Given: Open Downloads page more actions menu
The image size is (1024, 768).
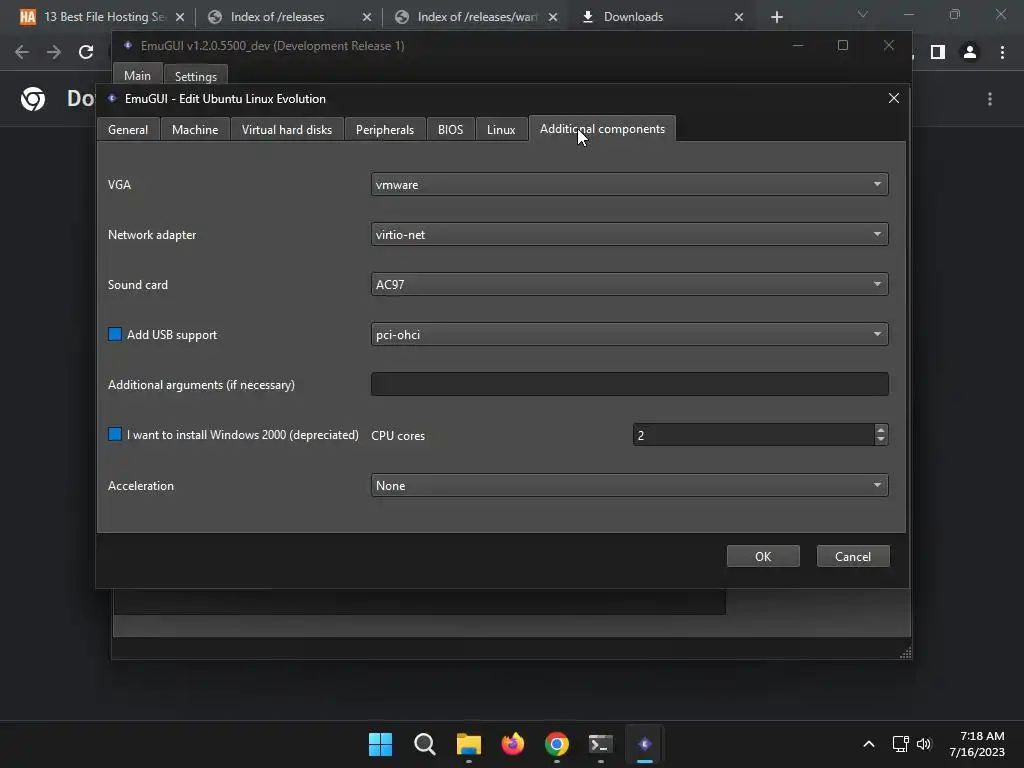Looking at the screenshot, I should [x=990, y=99].
